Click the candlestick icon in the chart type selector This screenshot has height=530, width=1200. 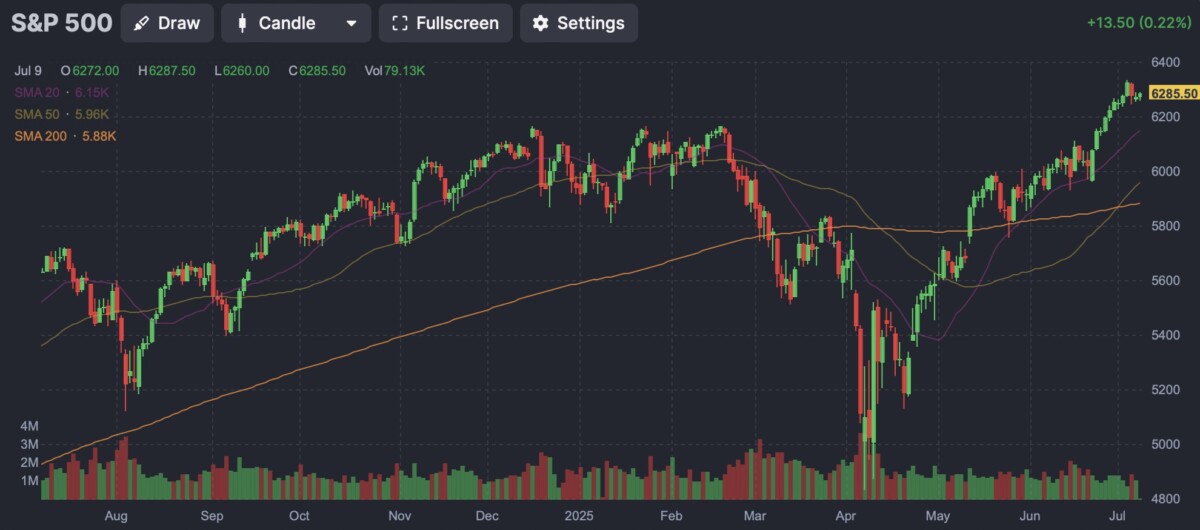pos(241,23)
